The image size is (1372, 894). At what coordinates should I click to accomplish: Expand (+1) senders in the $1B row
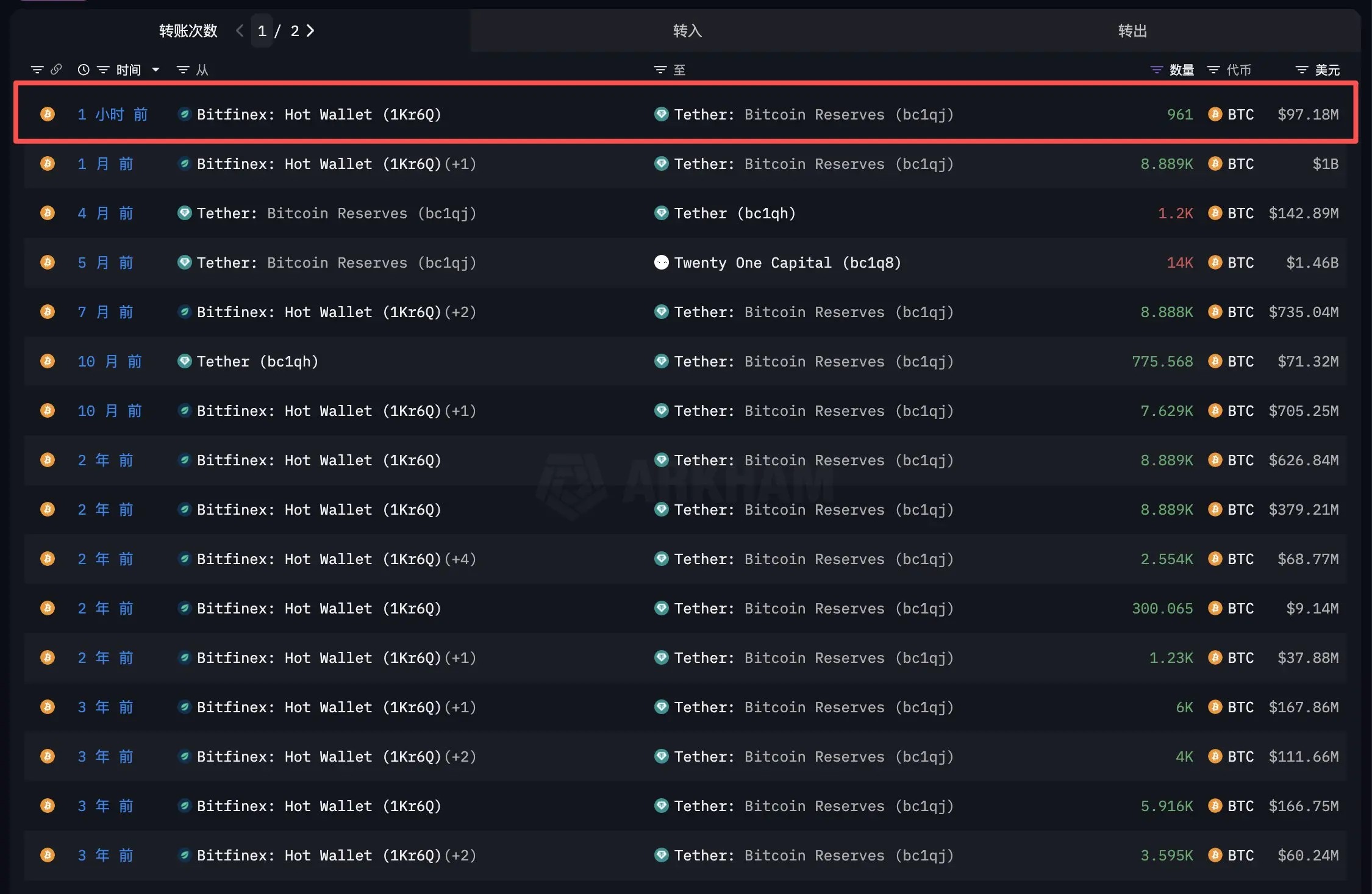pyautogui.click(x=460, y=164)
